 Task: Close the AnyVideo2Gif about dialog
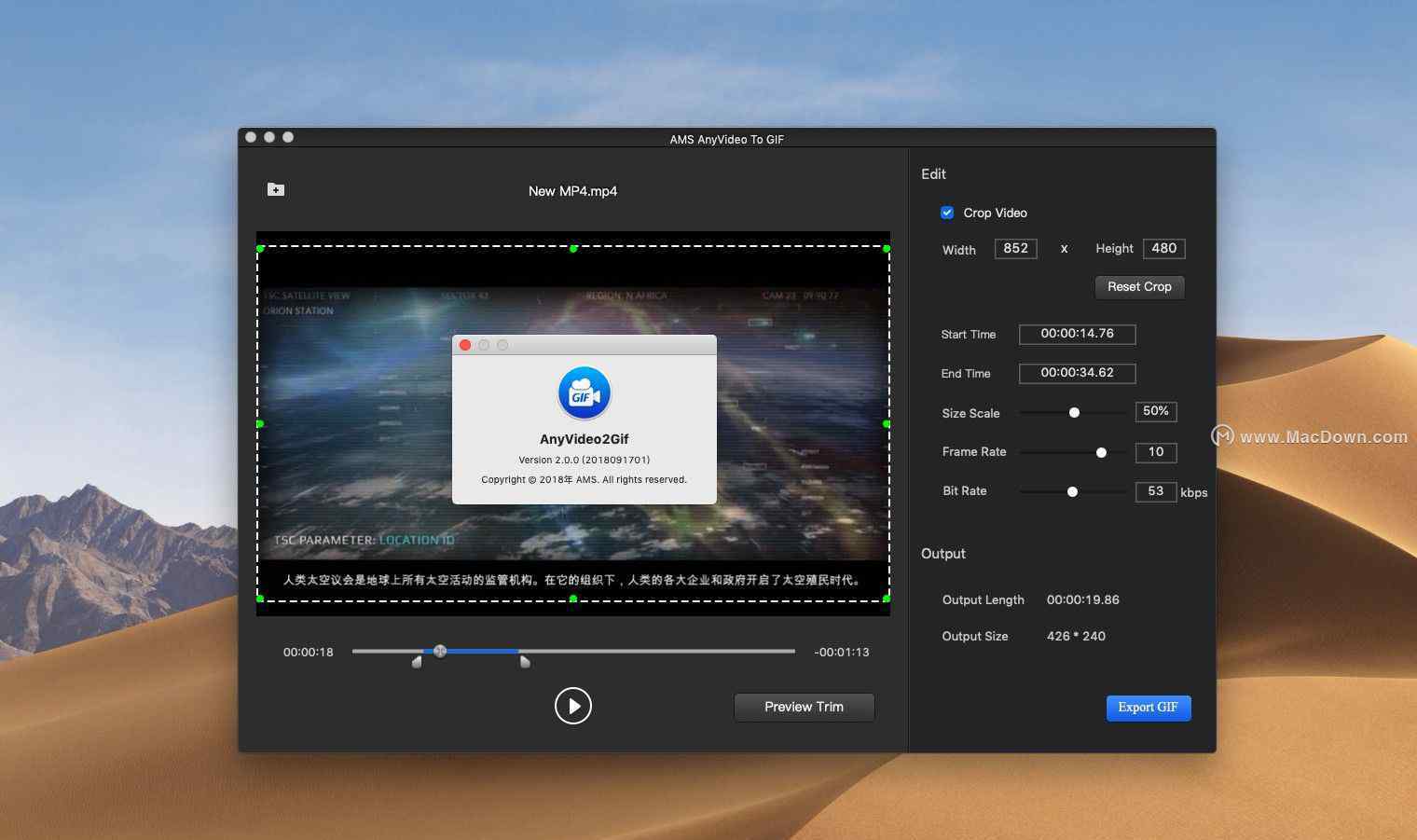pyautogui.click(x=465, y=345)
